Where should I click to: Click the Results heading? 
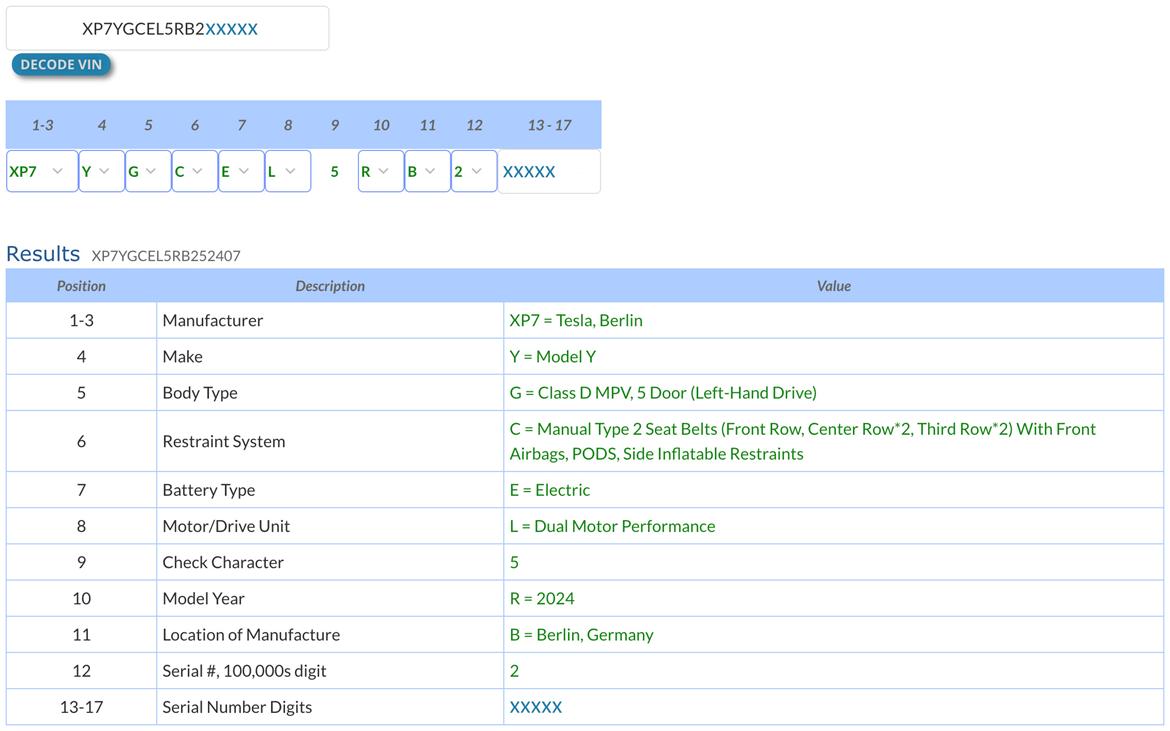43,254
